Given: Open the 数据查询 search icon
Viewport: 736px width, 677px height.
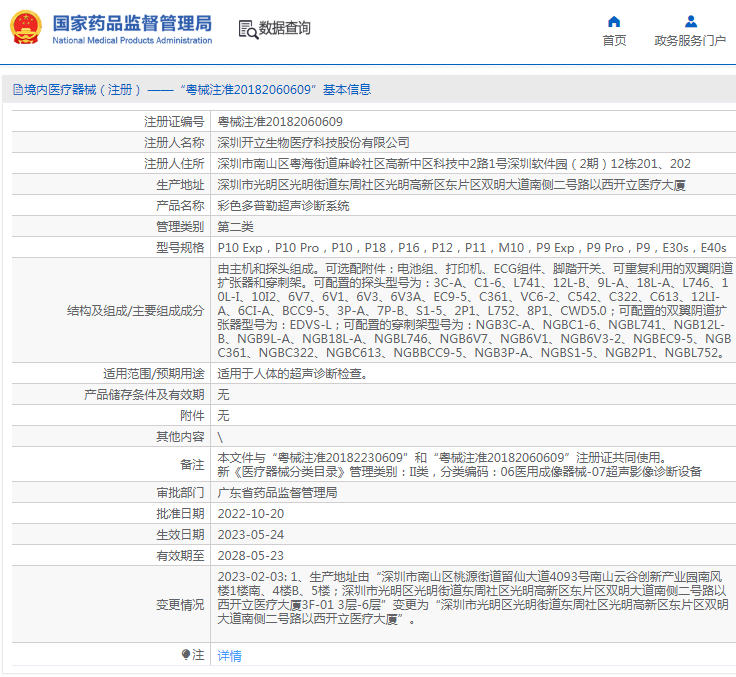Looking at the screenshot, I should [x=248, y=29].
